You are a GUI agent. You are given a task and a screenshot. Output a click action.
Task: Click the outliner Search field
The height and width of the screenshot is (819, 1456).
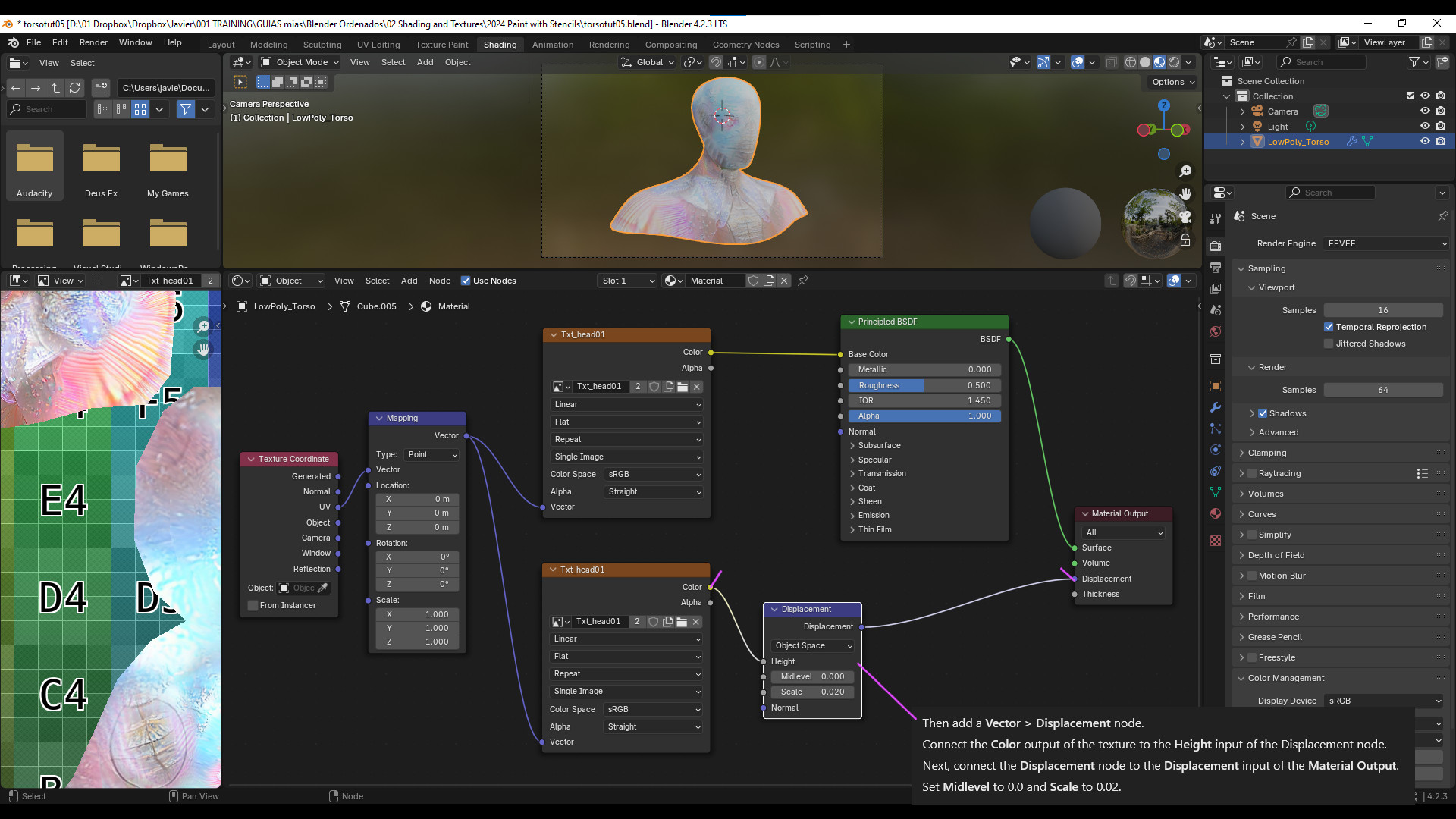[x=1322, y=62]
